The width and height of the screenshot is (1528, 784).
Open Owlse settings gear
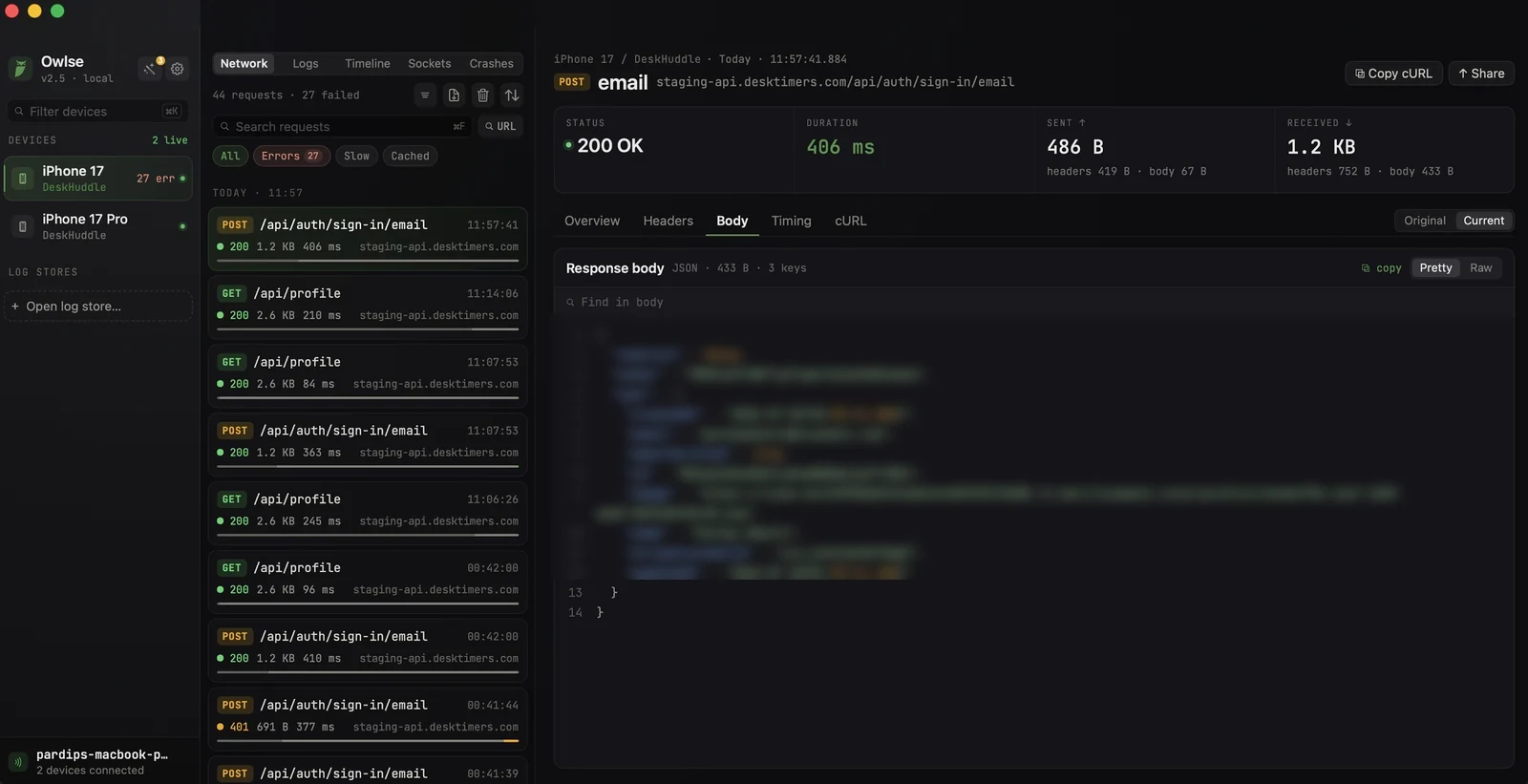[178, 69]
